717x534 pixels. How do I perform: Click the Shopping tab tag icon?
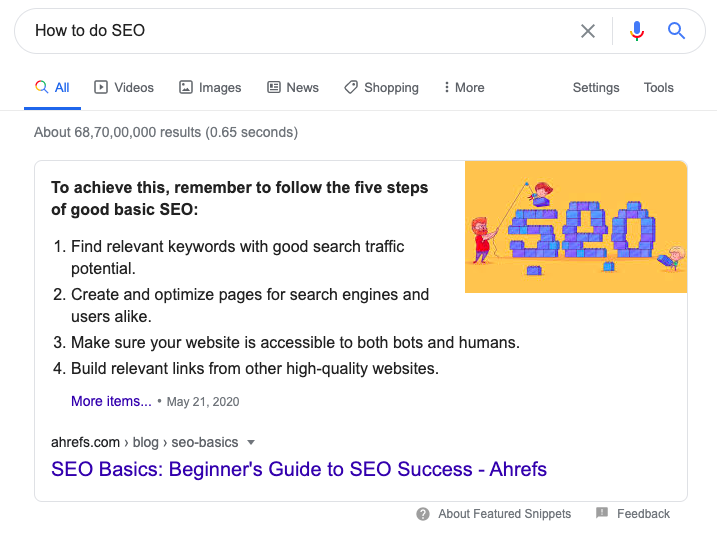click(351, 87)
